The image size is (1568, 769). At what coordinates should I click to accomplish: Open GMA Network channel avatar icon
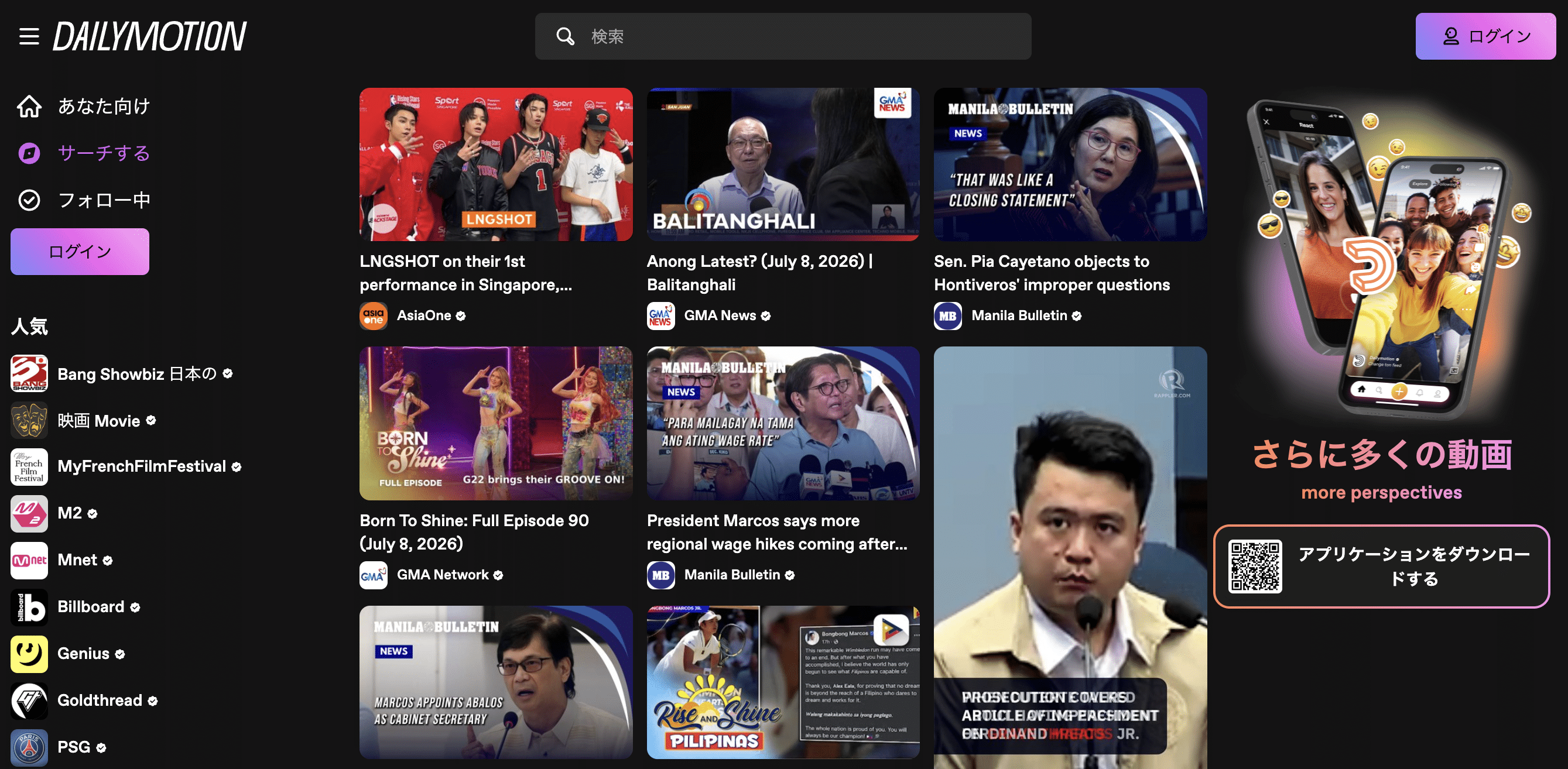coord(374,575)
